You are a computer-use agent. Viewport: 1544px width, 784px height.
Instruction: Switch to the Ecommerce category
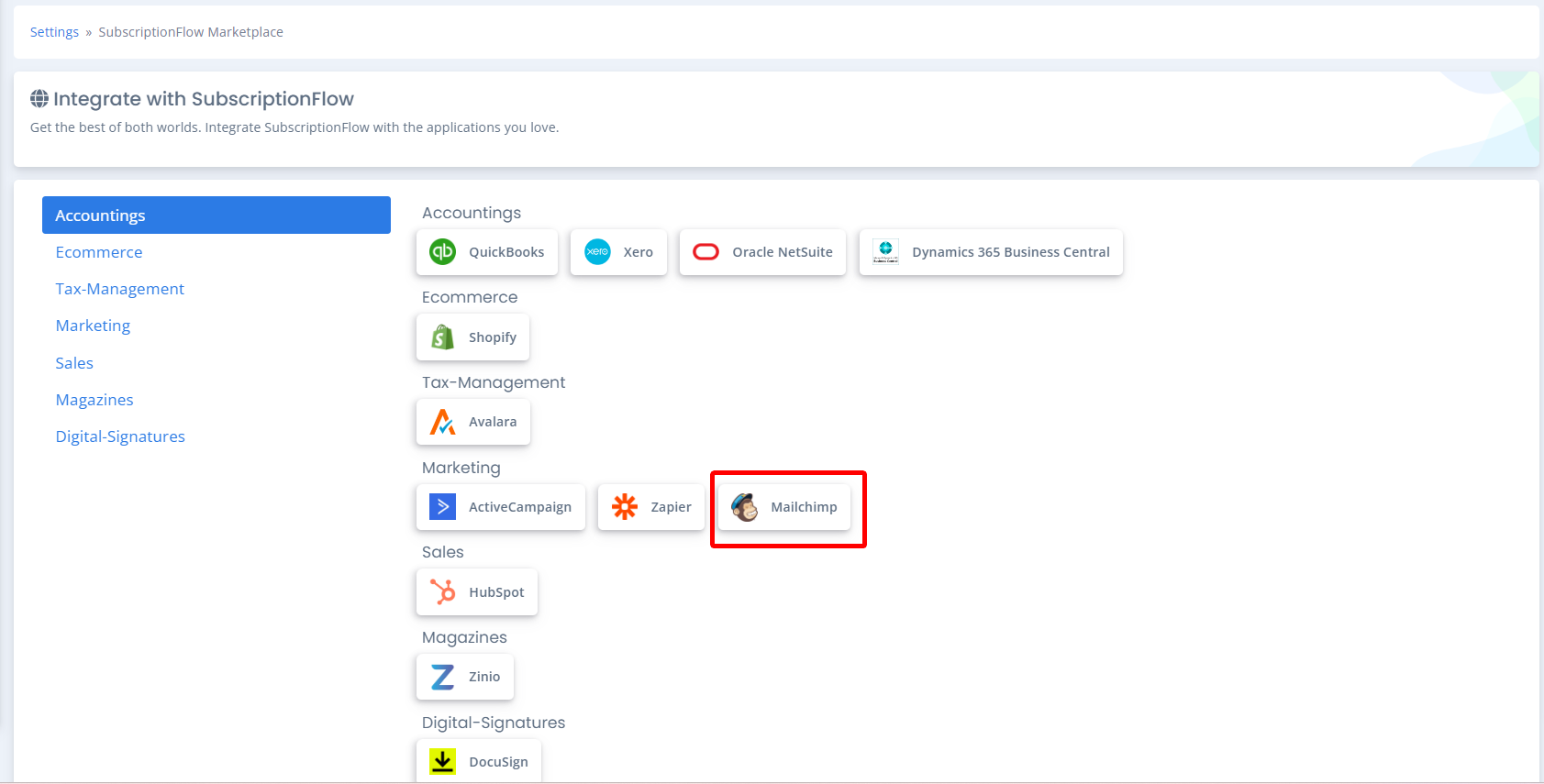pos(99,252)
